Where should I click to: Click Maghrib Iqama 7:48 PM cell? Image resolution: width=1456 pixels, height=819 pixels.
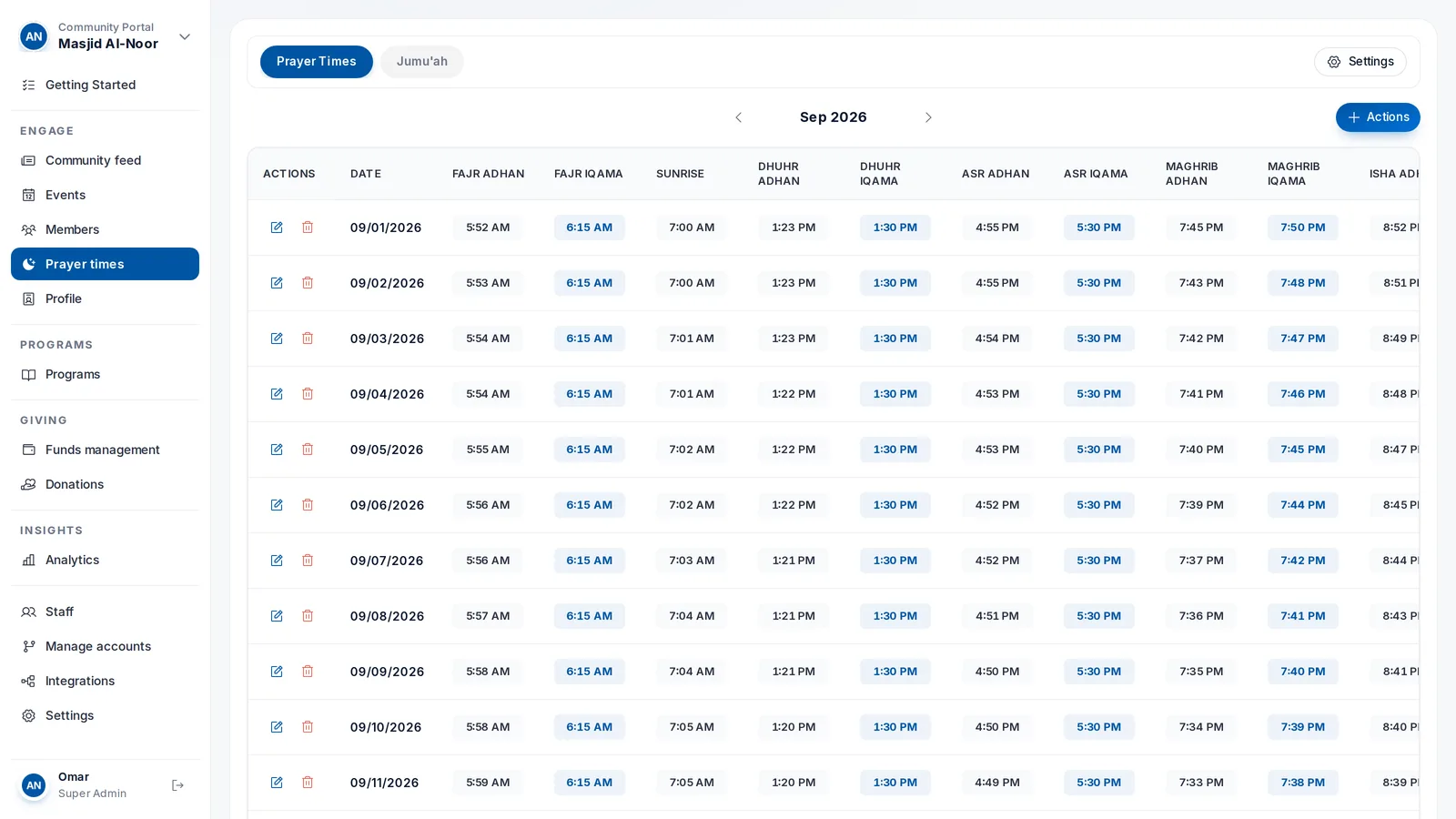1303,283
